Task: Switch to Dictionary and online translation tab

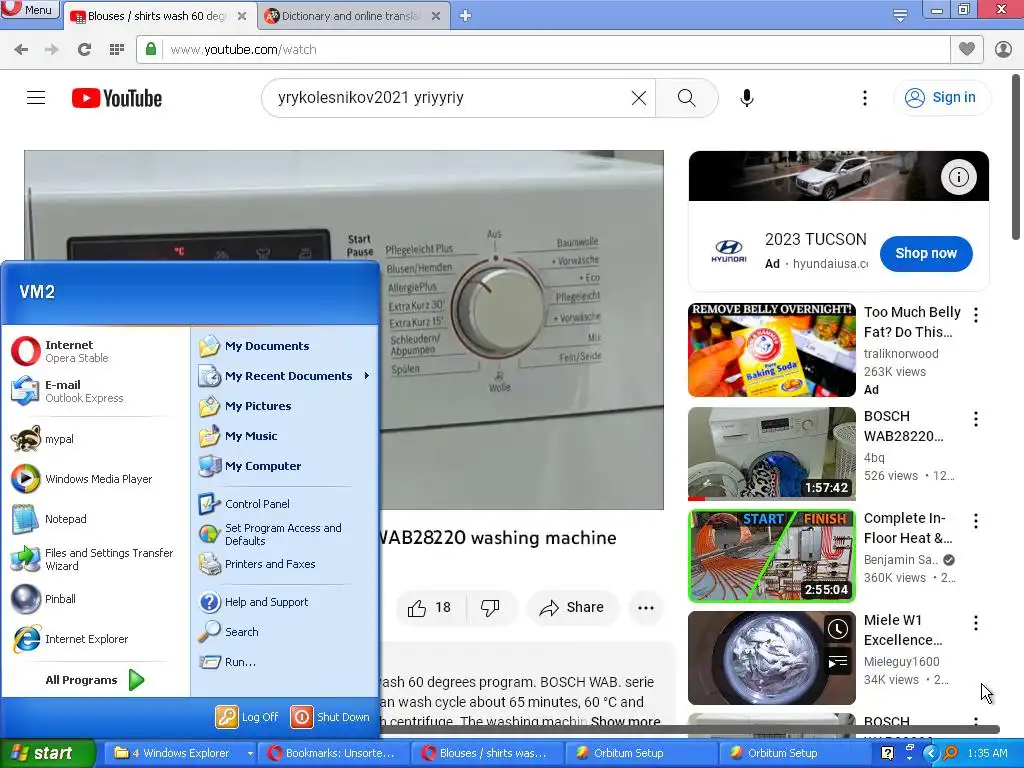Action: pyautogui.click(x=353, y=16)
